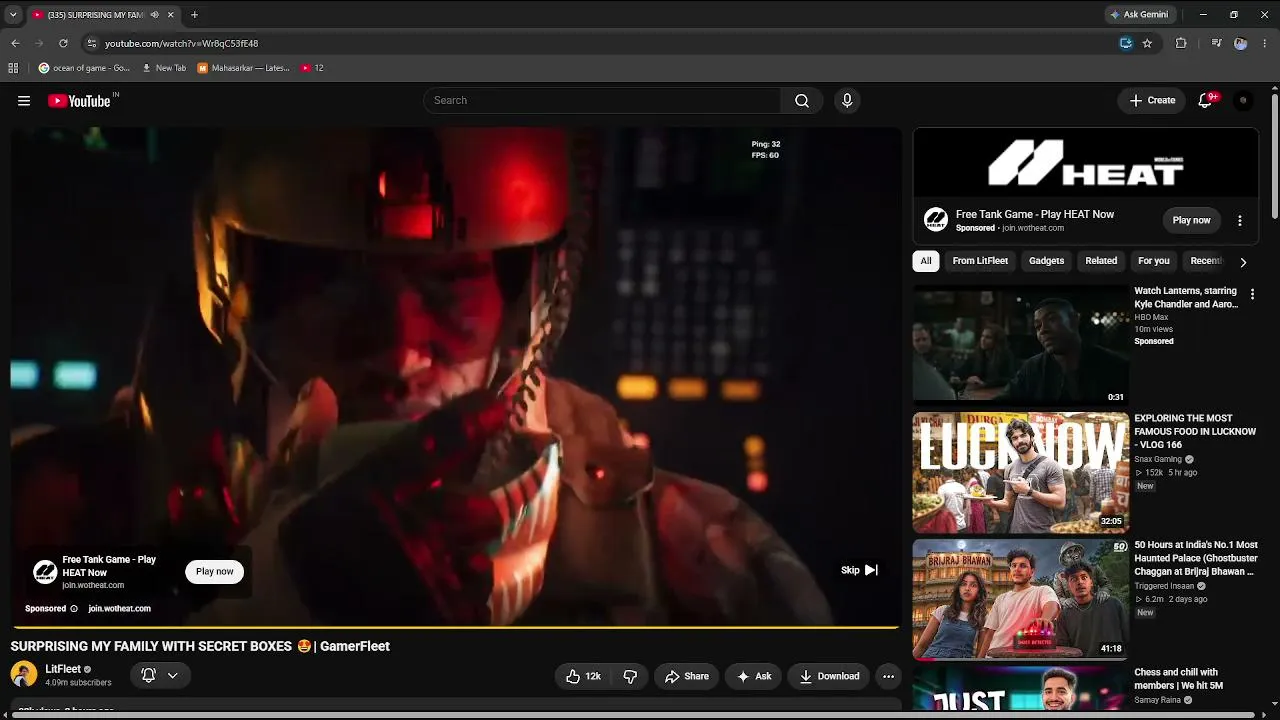Select the For you chip
The image size is (1280, 720).
(x=1154, y=261)
